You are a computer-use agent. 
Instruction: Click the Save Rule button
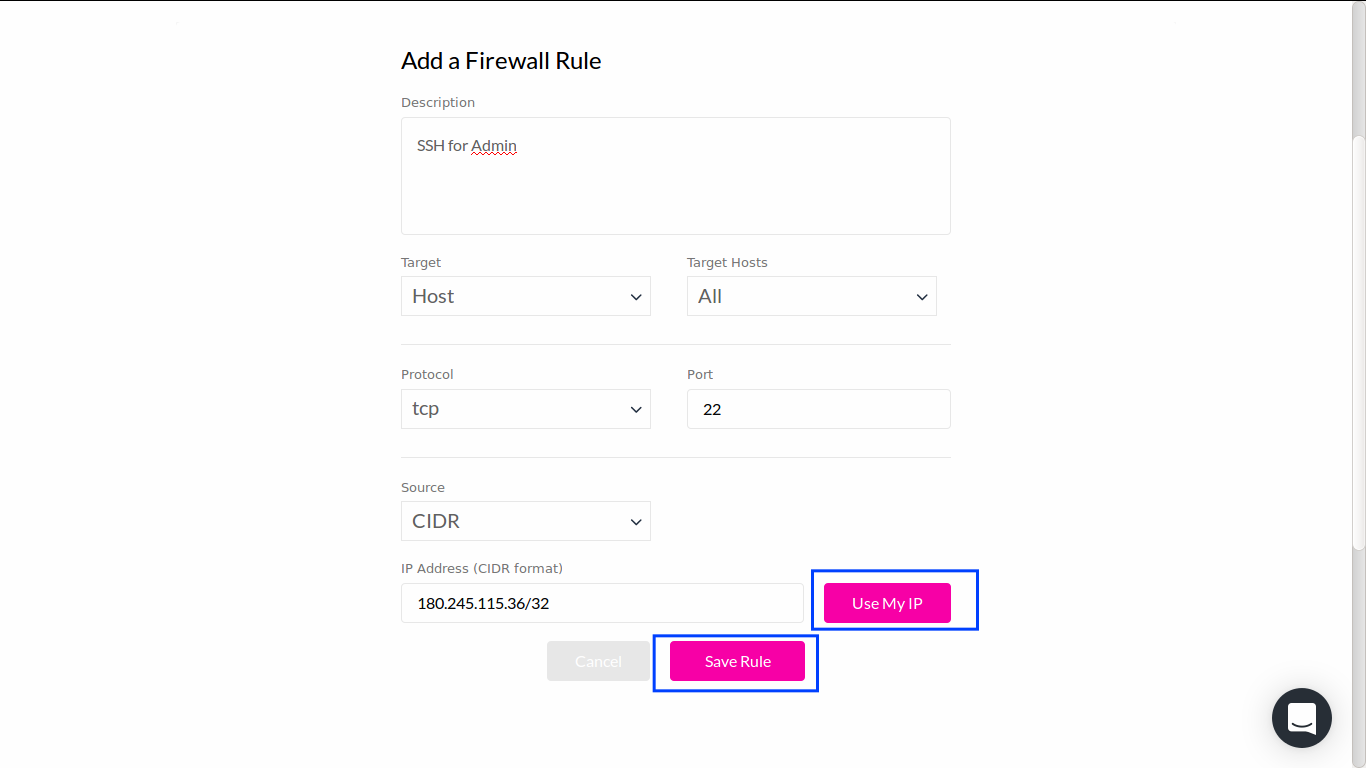pyautogui.click(x=737, y=661)
